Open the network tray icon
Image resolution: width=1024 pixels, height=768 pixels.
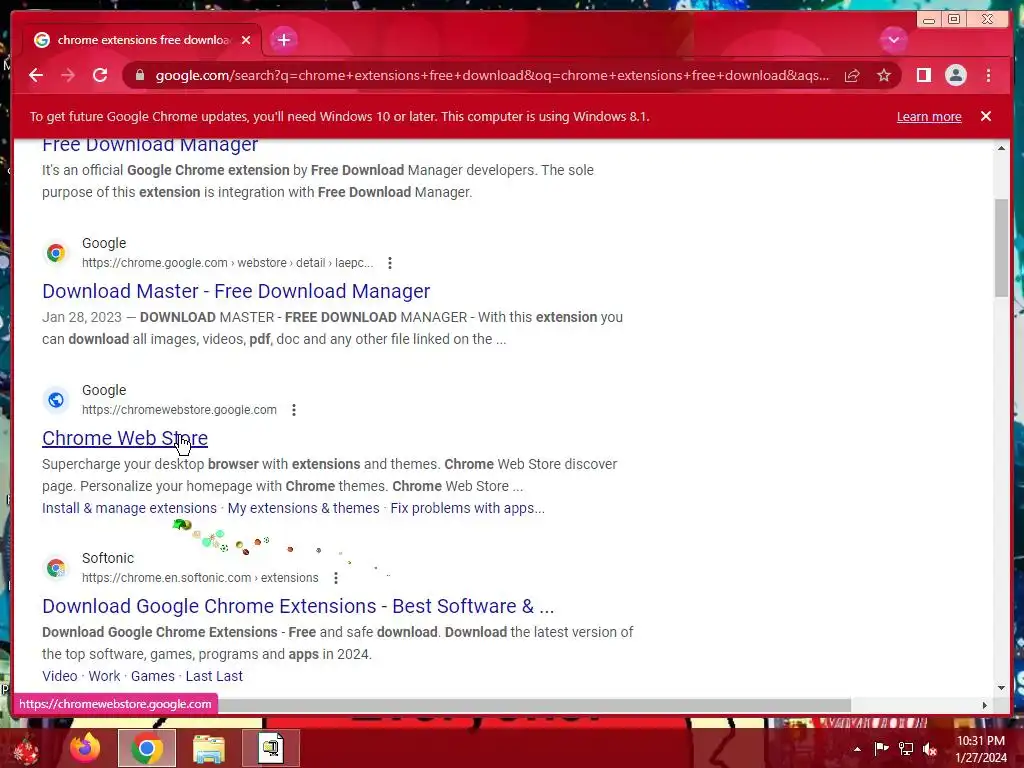tap(906, 749)
